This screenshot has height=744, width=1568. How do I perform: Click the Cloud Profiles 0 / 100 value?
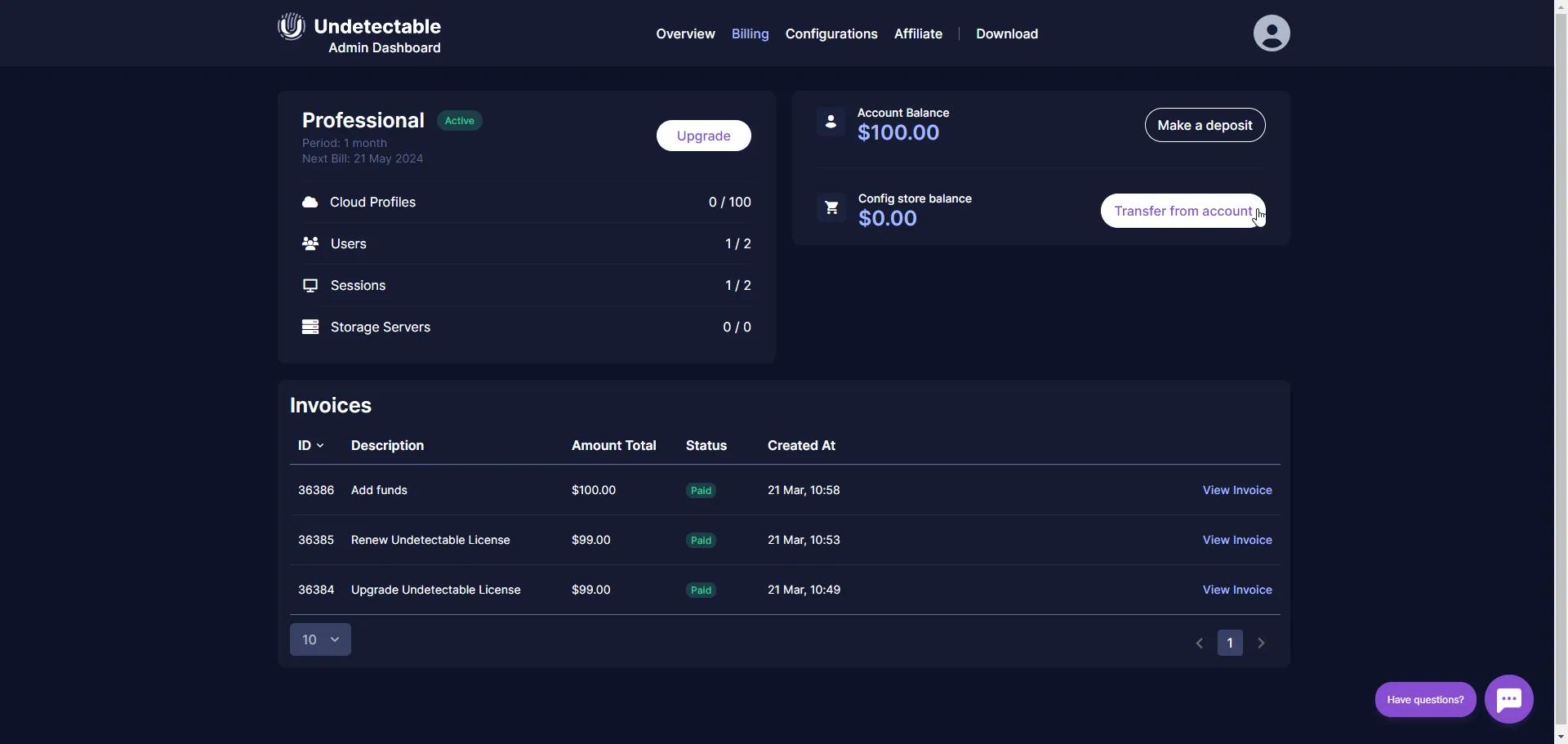click(730, 202)
